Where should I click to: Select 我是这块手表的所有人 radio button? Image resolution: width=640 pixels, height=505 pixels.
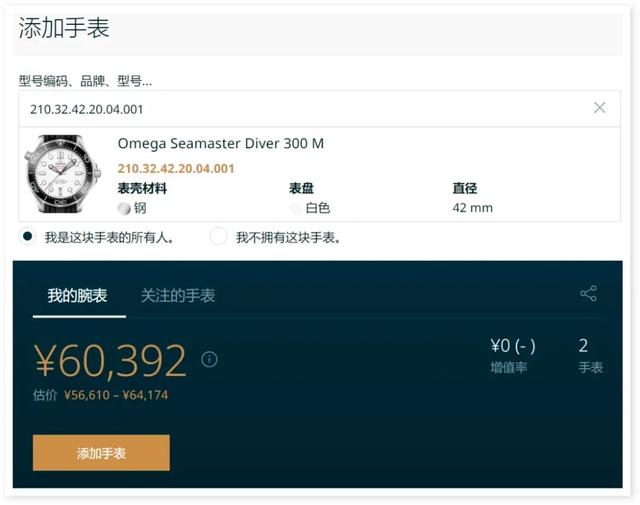pos(28,237)
